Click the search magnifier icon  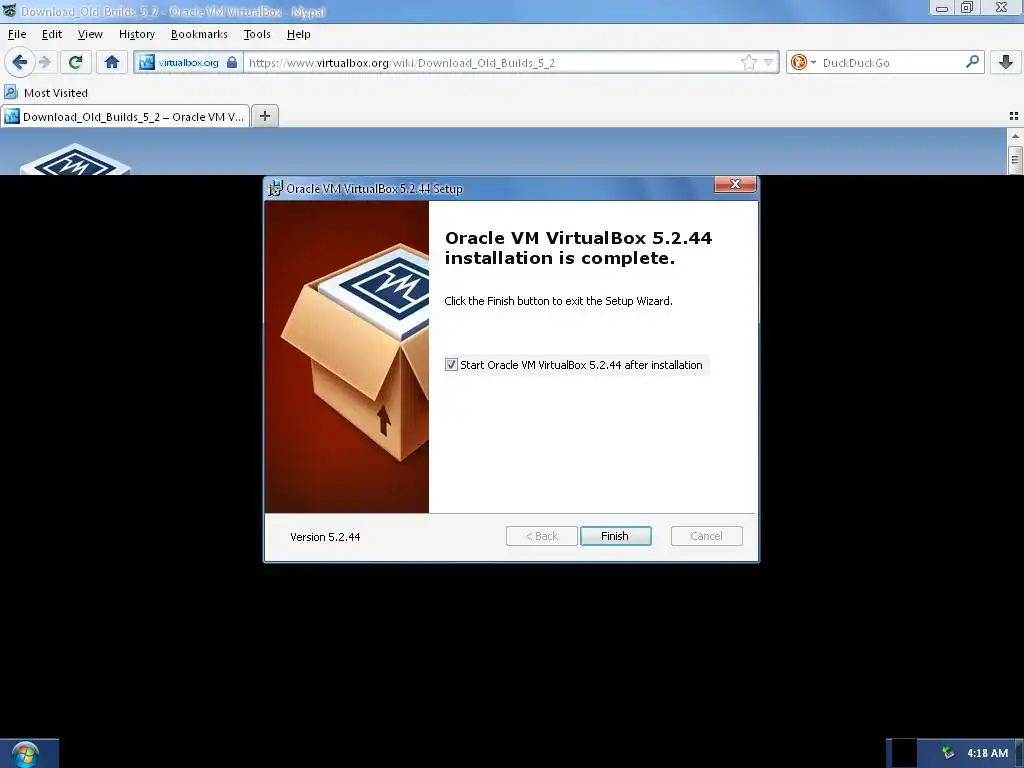tap(972, 62)
